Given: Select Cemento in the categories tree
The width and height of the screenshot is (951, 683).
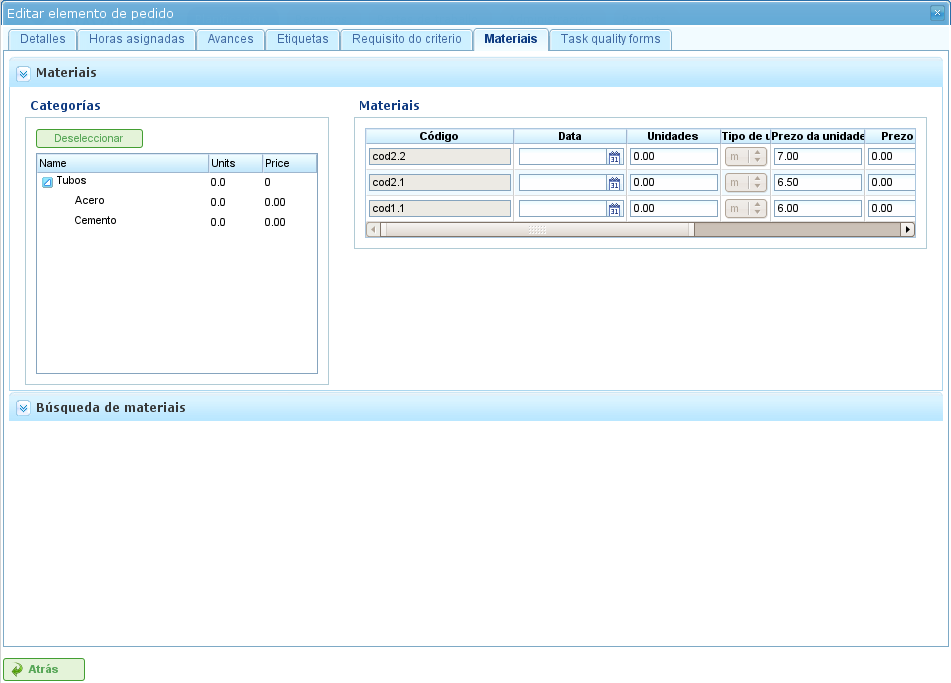Looking at the screenshot, I should [95, 221].
